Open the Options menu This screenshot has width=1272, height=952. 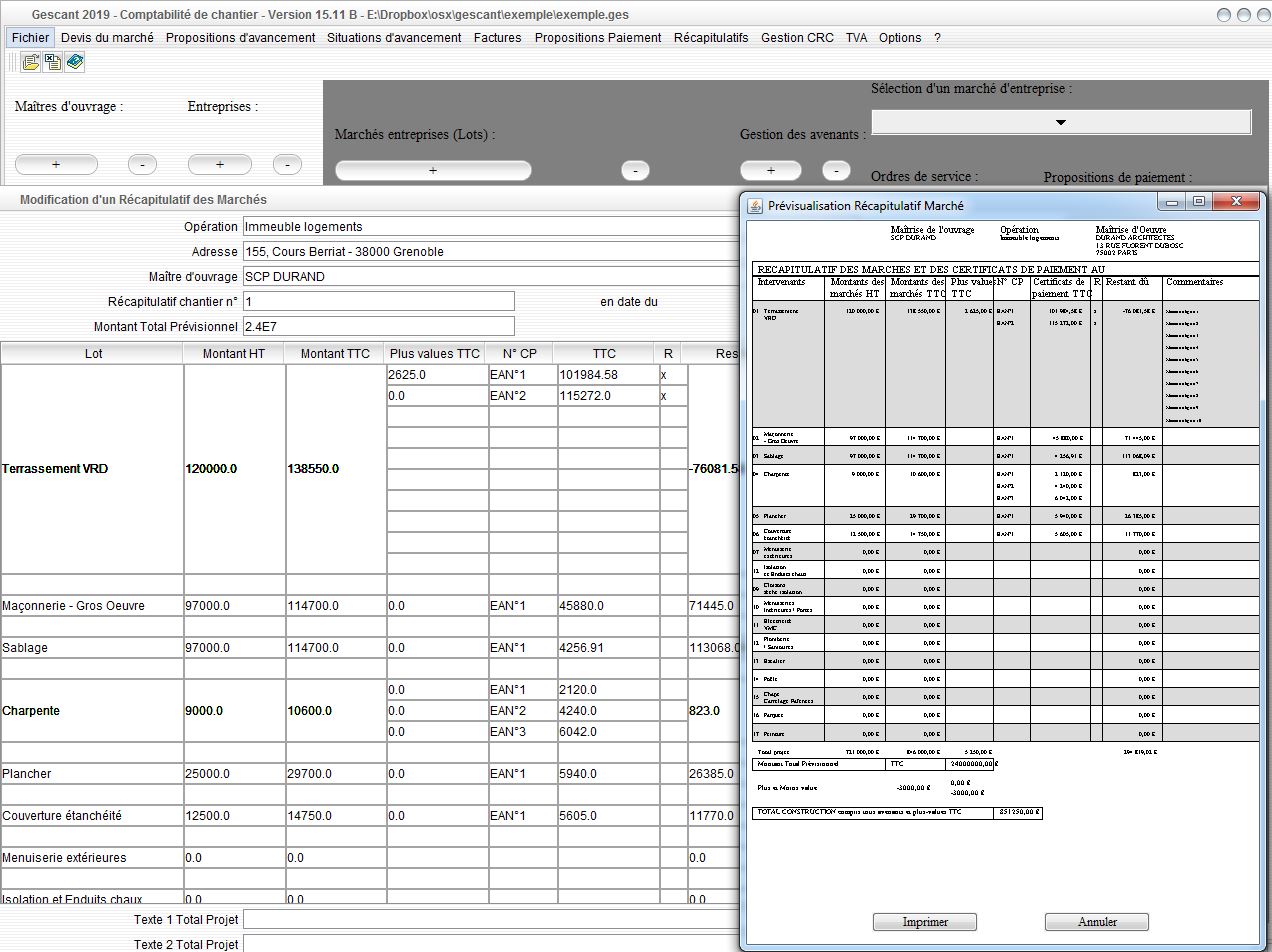(900, 38)
